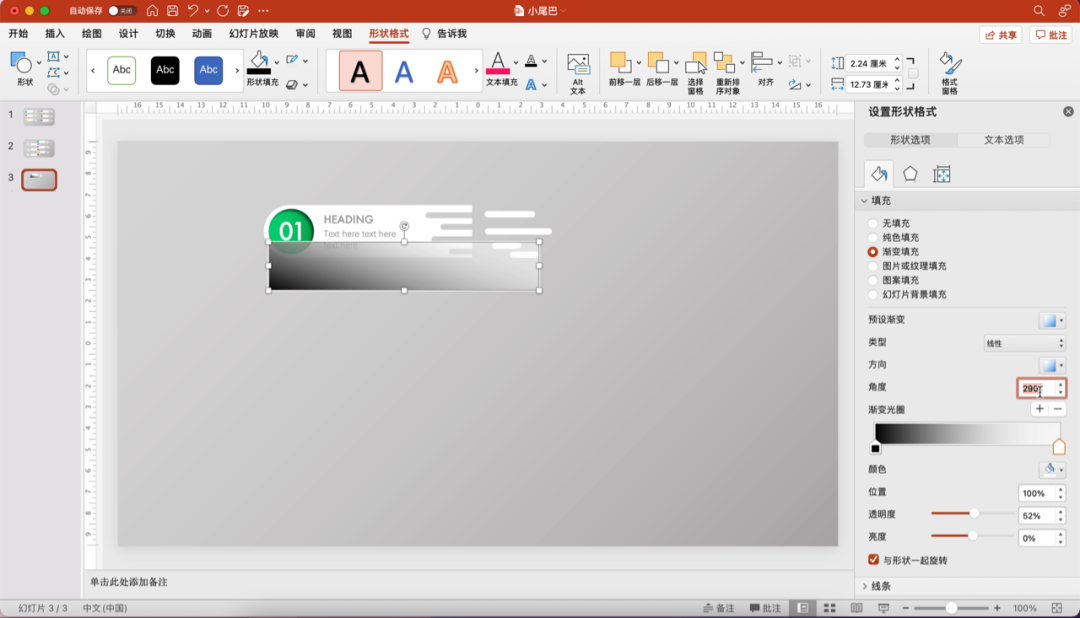This screenshot has width=1080, height=618.
Task: Select No Fill (无填充) radio option
Action: click(873, 223)
